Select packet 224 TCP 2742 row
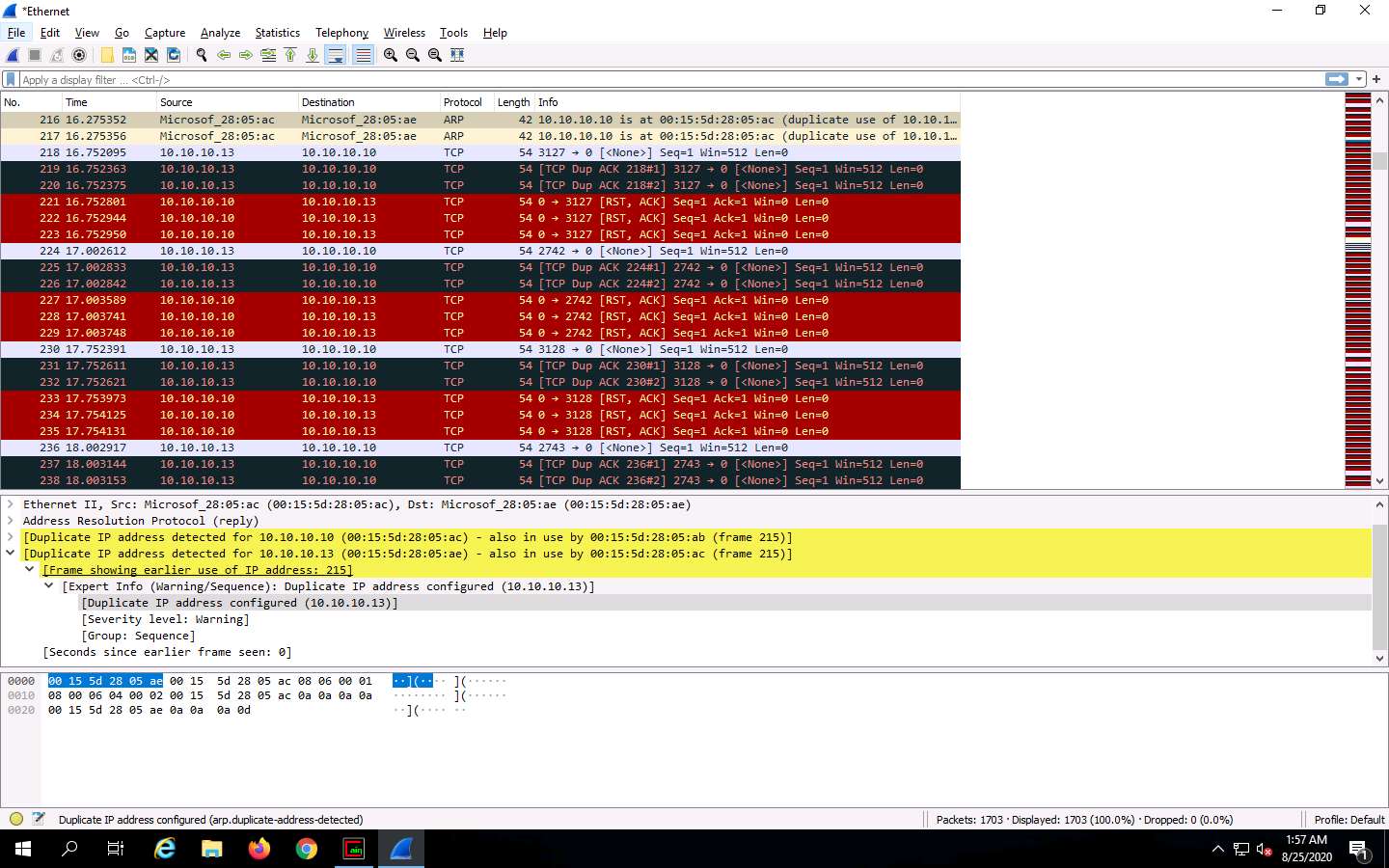Screen dimensions: 1389x868 click(x=480, y=251)
